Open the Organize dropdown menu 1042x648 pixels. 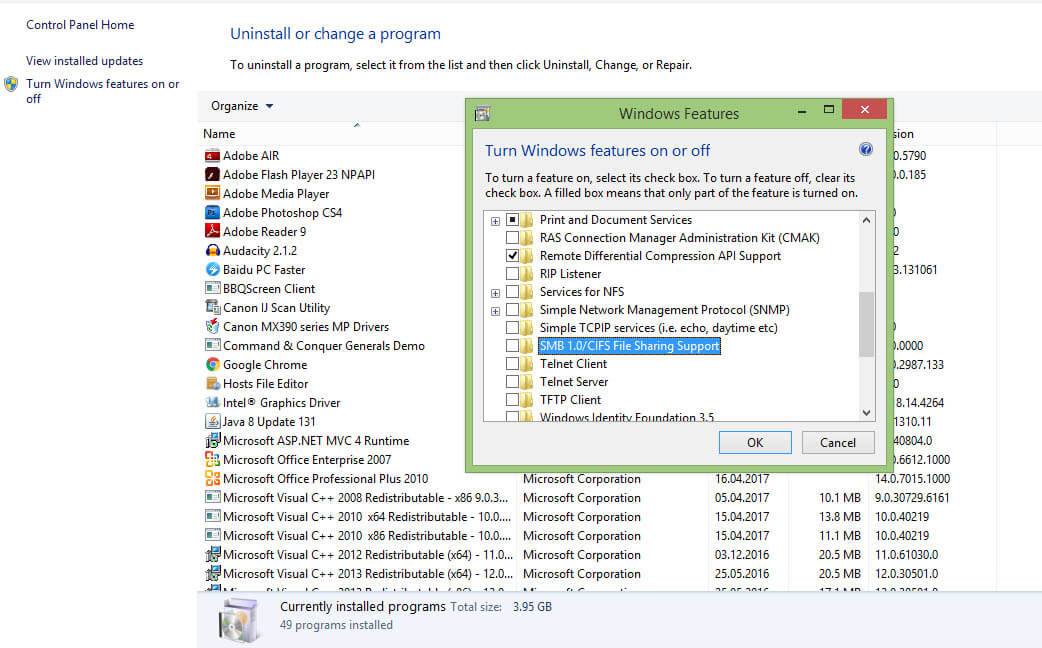point(242,106)
